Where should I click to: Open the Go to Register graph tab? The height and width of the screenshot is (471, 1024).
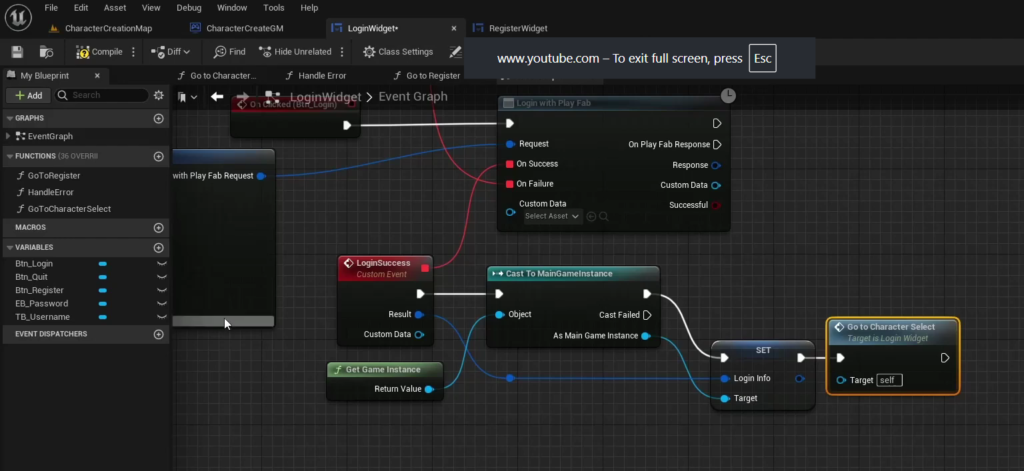(426, 76)
